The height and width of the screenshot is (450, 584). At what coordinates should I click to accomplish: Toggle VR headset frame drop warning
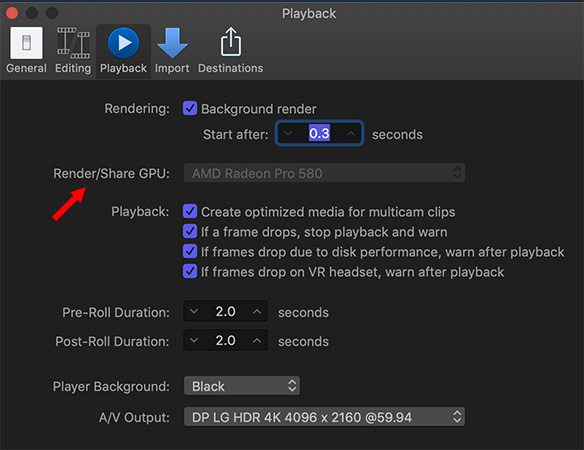tap(190, 272)
